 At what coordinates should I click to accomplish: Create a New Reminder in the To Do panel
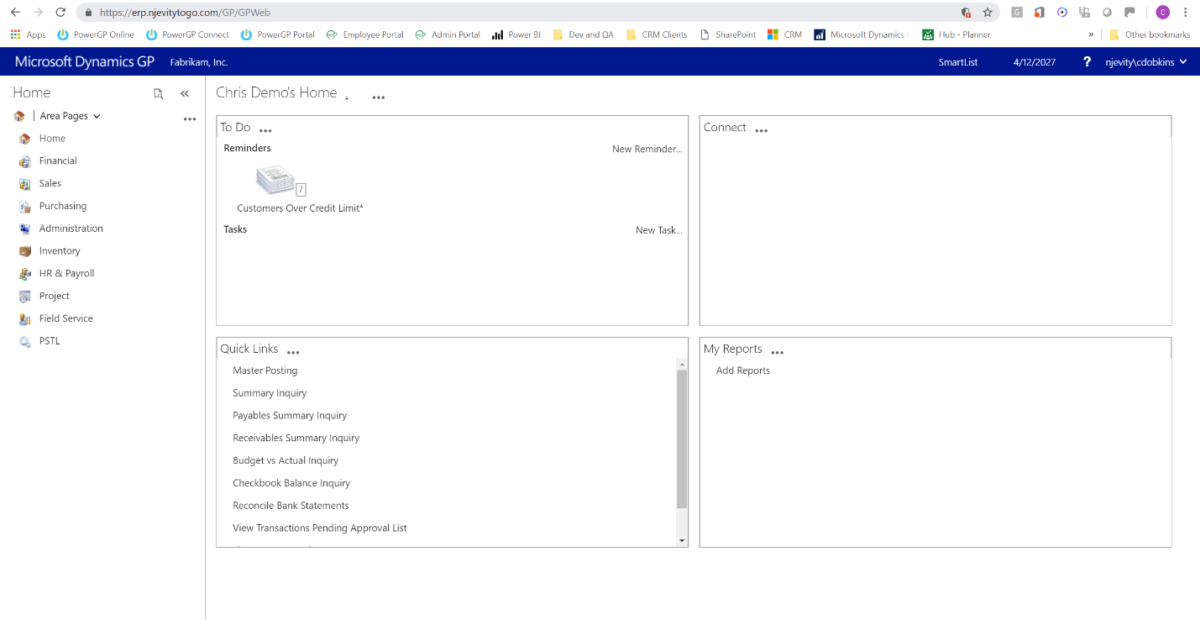click(649, 148)
